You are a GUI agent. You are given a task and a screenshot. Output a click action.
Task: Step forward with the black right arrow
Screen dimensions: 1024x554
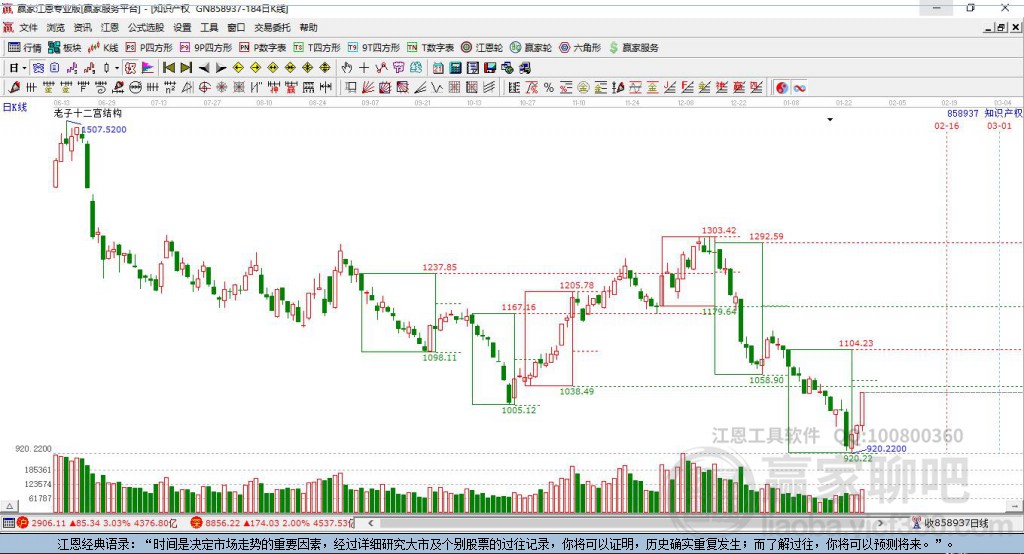click(x=221, y=68)
